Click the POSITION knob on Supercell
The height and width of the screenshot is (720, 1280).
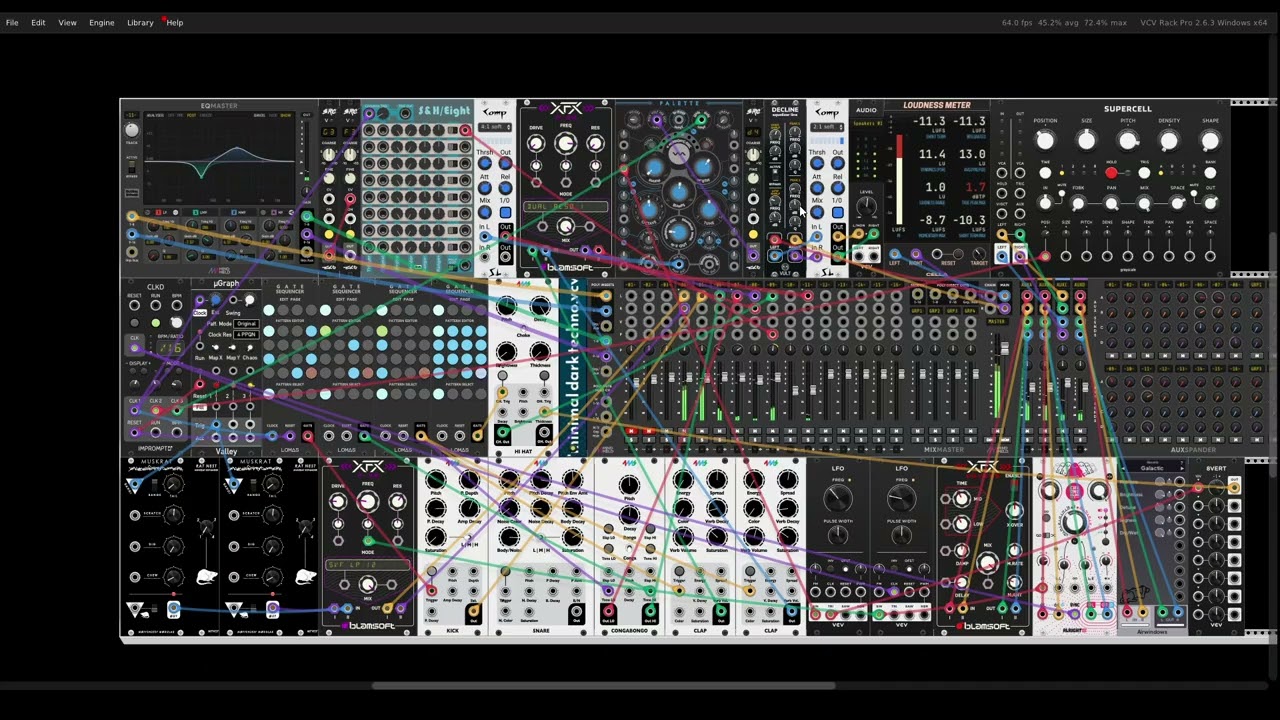1045,141
